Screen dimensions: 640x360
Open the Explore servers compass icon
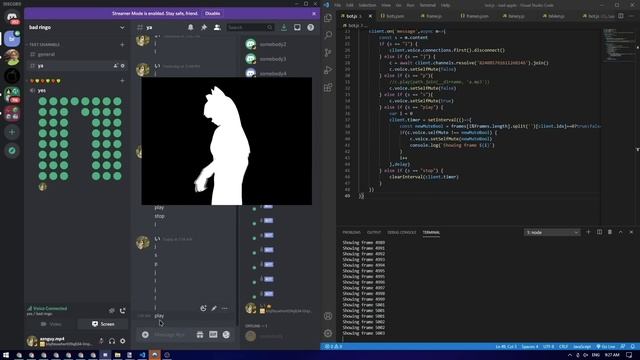(x=12, y=151)
